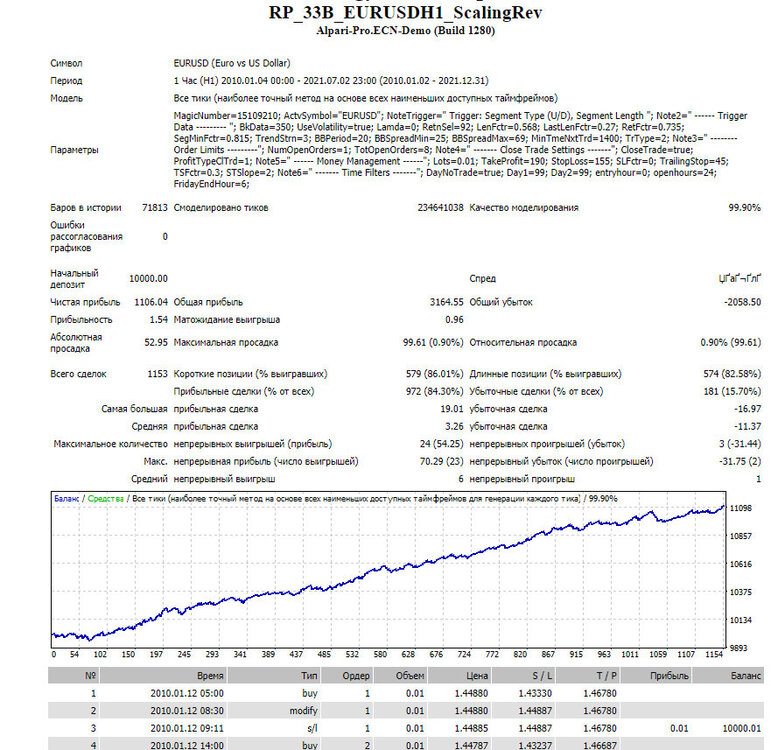Select consecutive losses value 3 (-31.44)
The height and width of the screenshot is (750, 771).
[740, 444]
